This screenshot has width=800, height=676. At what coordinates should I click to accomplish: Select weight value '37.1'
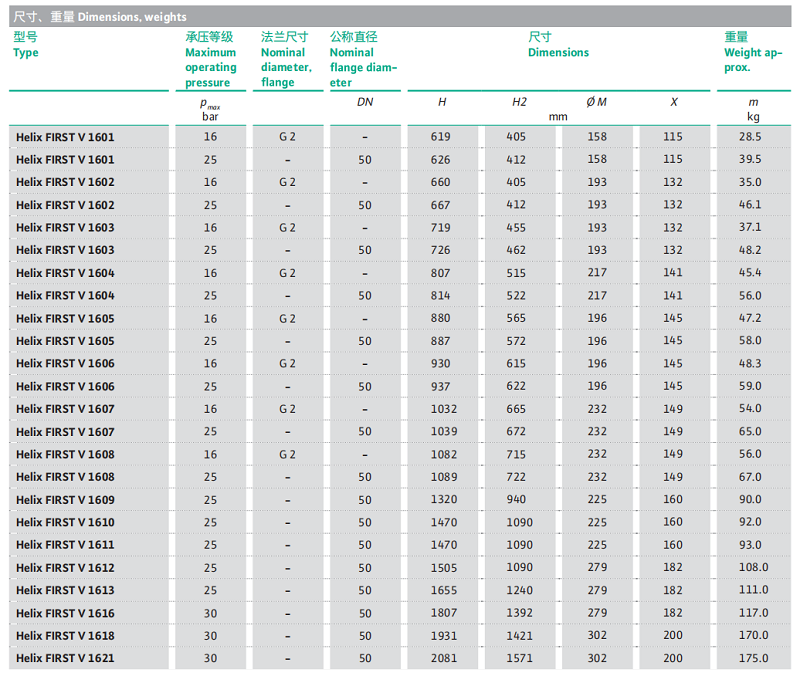(x=750, y=227)
